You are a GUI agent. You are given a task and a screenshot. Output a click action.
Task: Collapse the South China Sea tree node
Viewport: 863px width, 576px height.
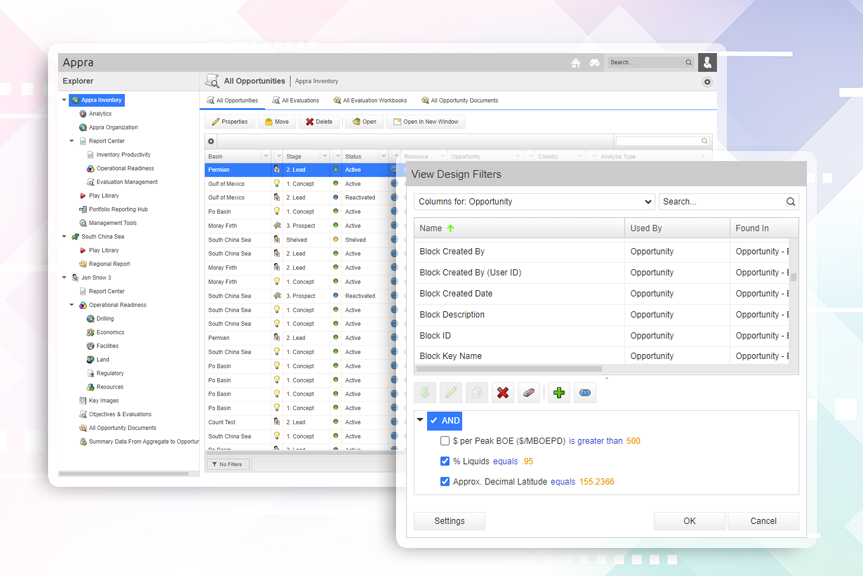(64, 237)
